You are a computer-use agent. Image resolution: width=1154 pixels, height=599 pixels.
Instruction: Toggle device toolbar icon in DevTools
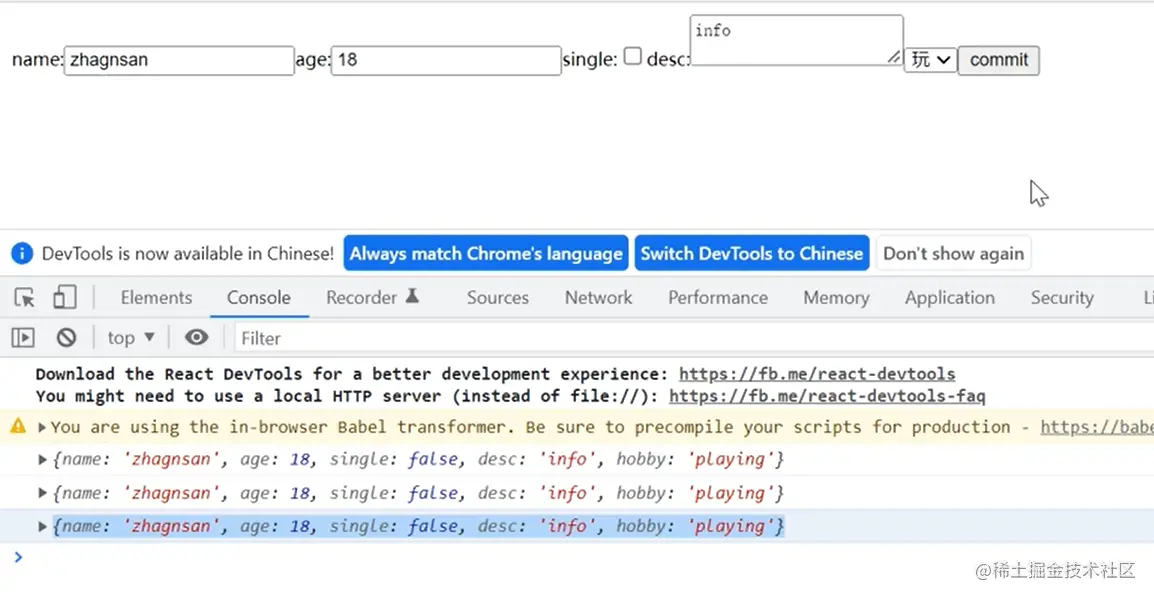65,297
